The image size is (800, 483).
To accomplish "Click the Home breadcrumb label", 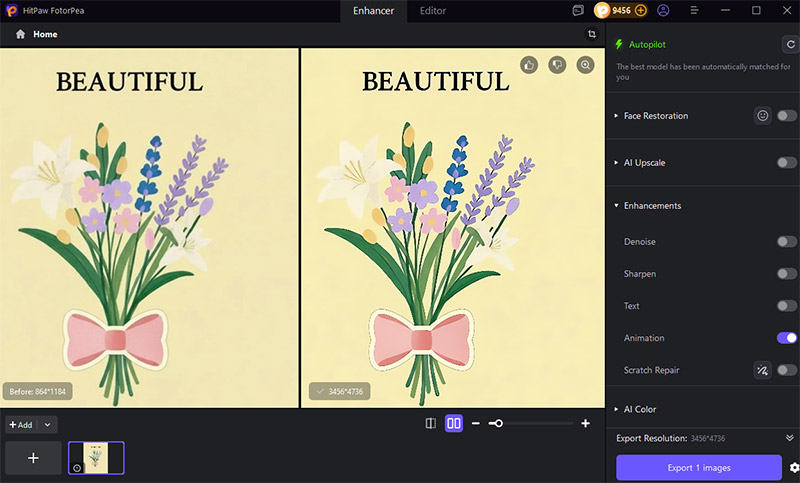I will [45, 34].
